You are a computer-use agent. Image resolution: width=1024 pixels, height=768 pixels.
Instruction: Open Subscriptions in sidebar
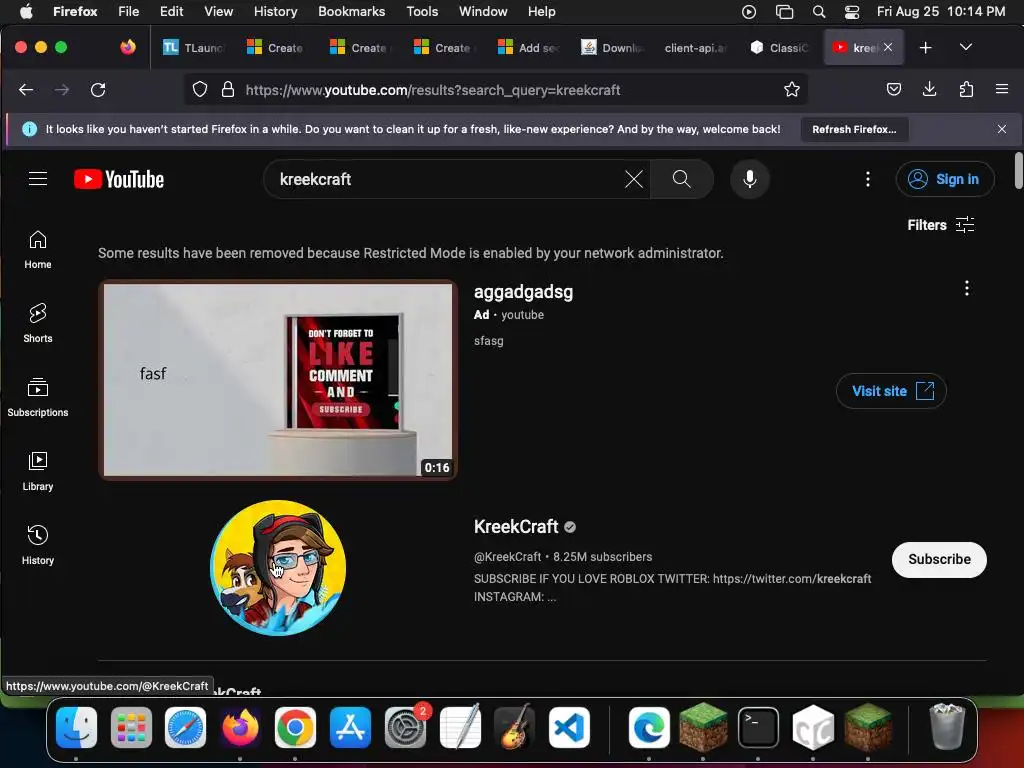38,398
